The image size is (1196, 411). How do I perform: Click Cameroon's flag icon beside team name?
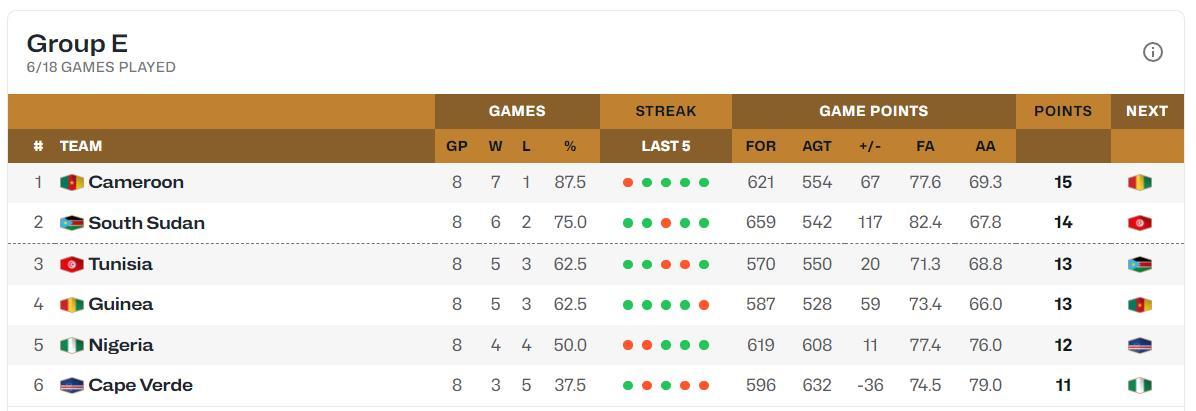point(72,182)
